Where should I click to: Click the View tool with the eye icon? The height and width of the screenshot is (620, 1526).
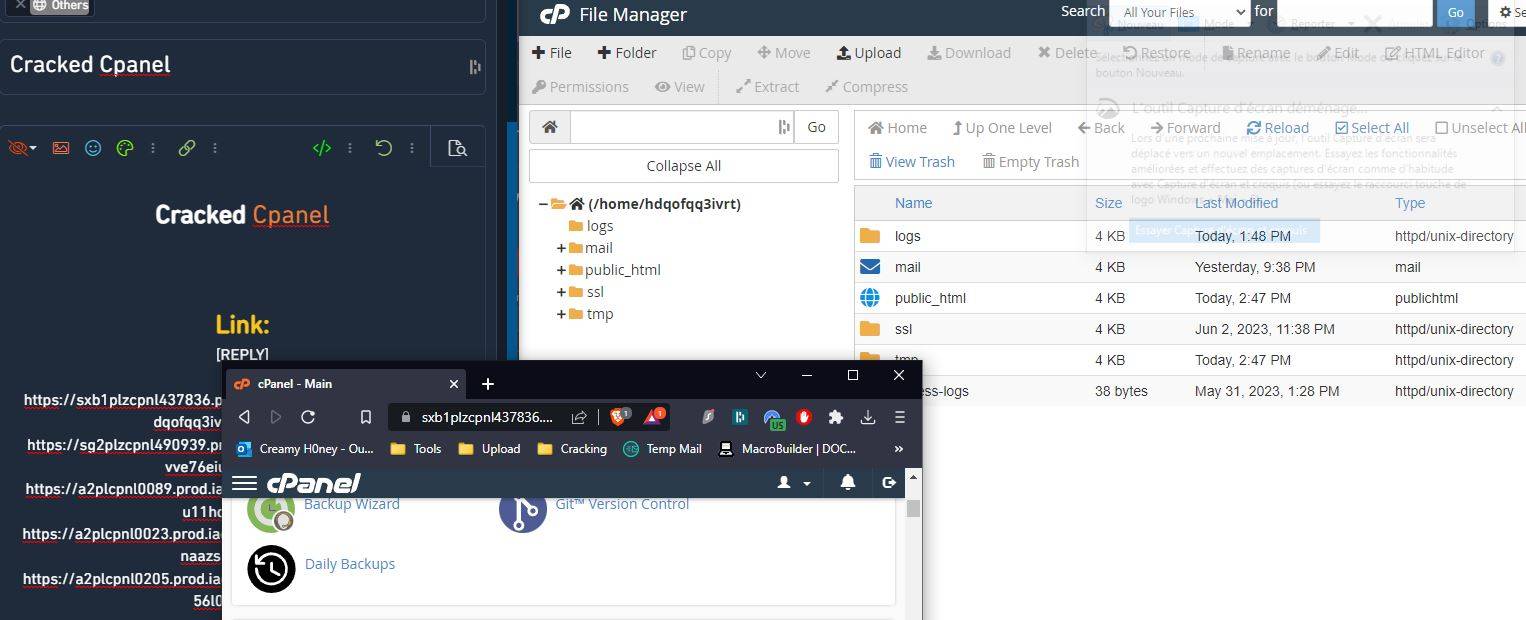coord(680,87)
